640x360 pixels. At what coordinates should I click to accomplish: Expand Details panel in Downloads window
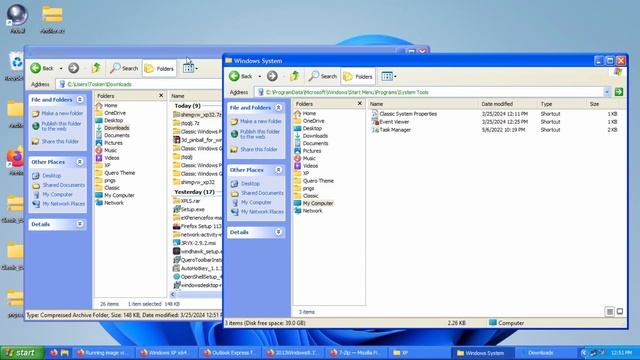(x=80, y=224)
